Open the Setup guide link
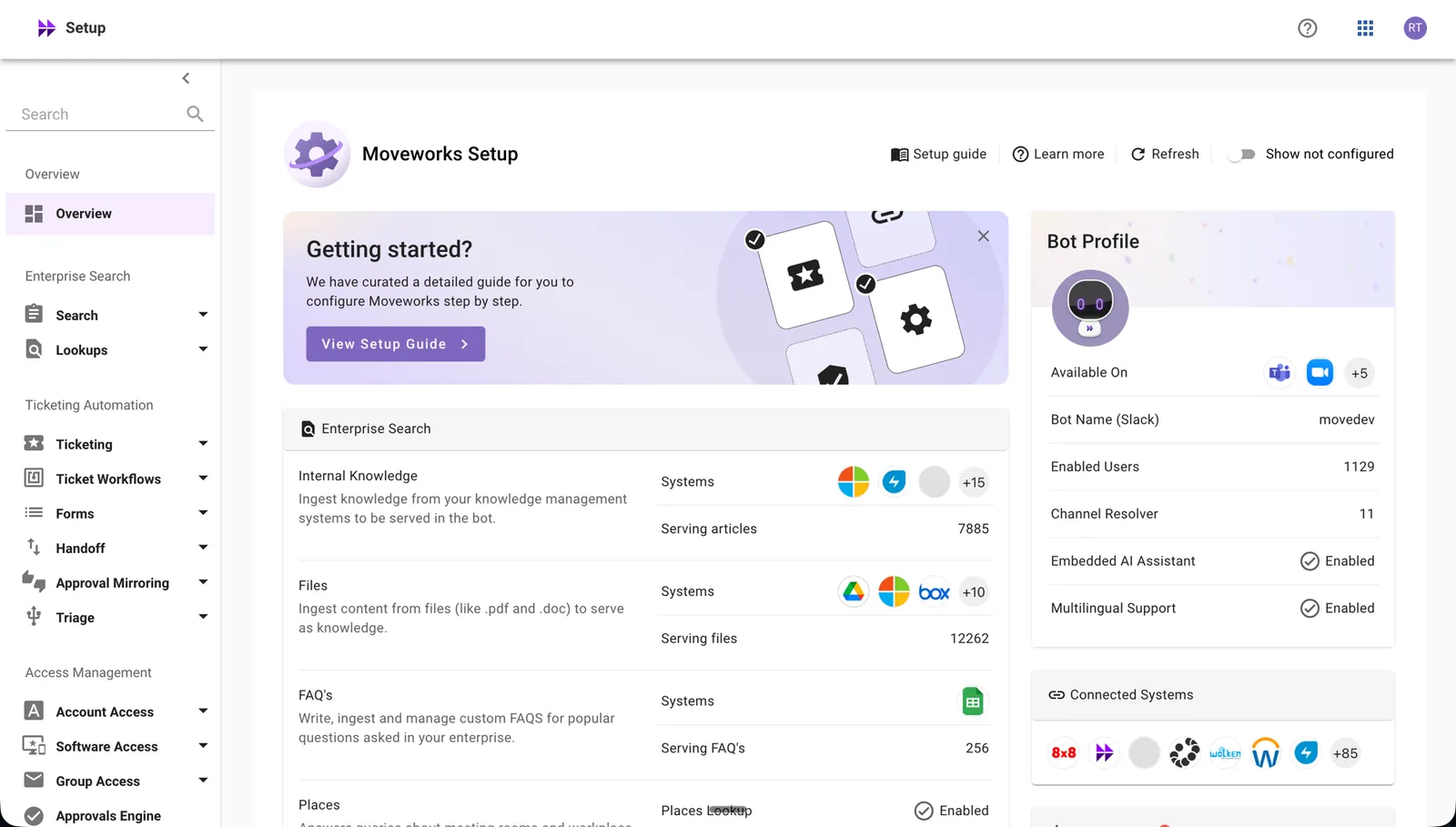 click(938, 155)
